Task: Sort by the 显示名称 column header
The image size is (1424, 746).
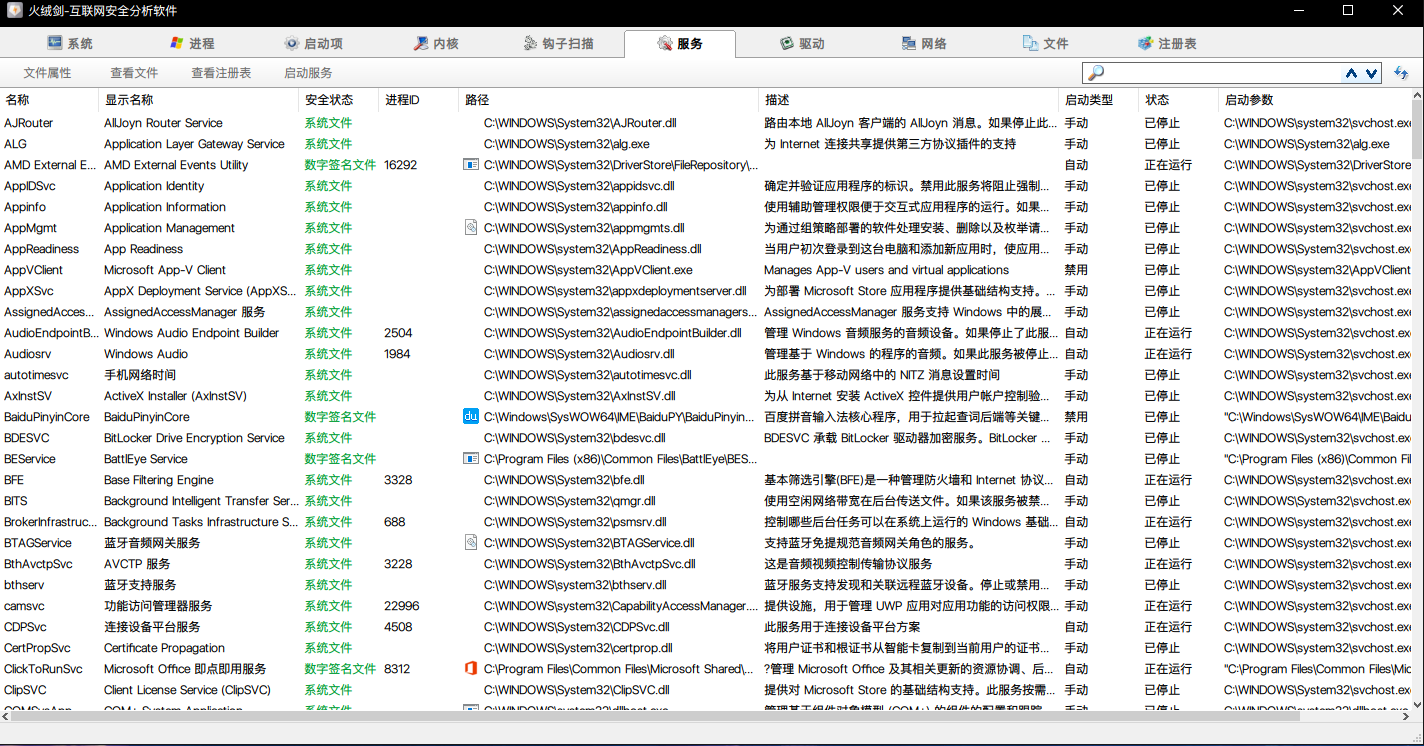Action: (x=199, y=100)
